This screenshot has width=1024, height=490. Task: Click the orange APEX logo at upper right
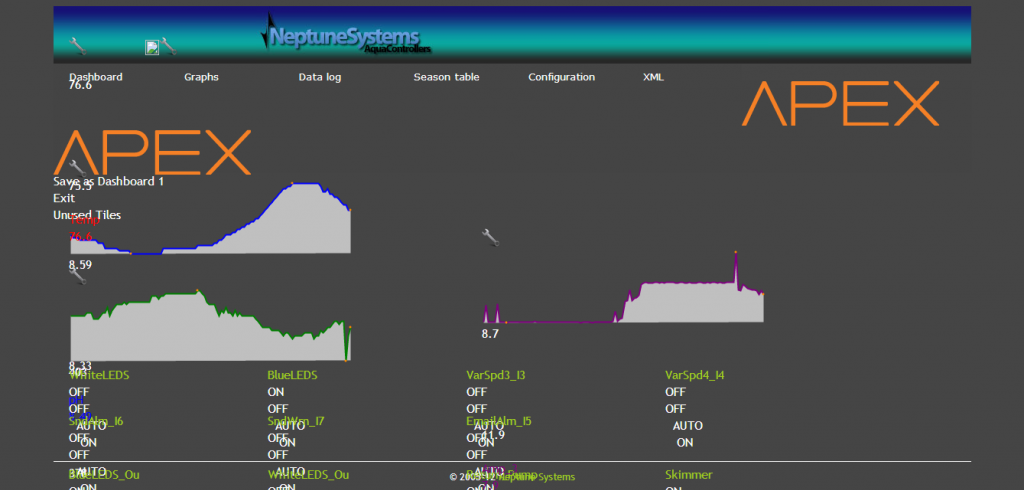click(840, 103)
